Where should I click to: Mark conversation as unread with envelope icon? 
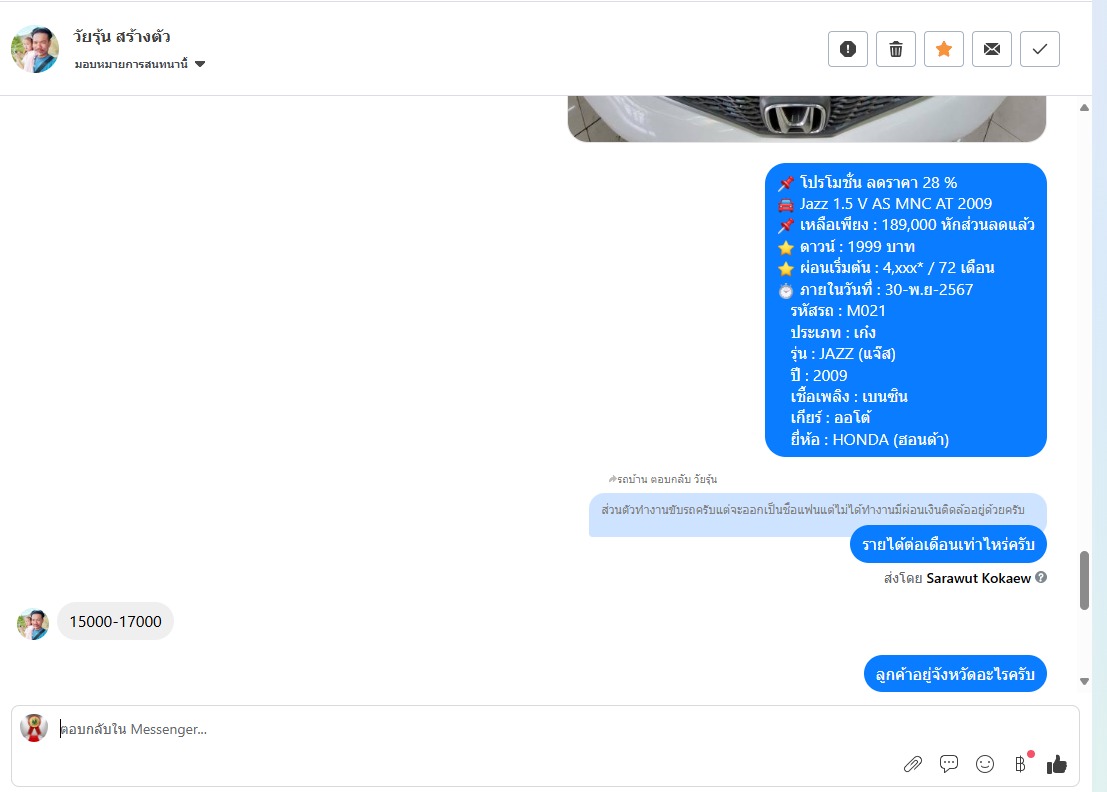991,49
